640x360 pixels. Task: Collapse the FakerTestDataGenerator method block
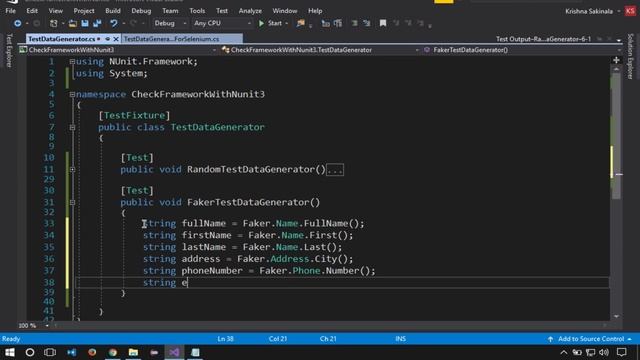pyautogui.click(x=72, y=202)
